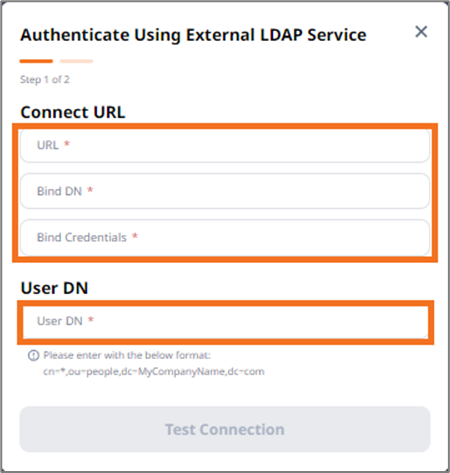Image resolution: width=450 pixels, height=473 pixels.
Task: Select the second step progress indicator
Action: (x=76, y=61)
